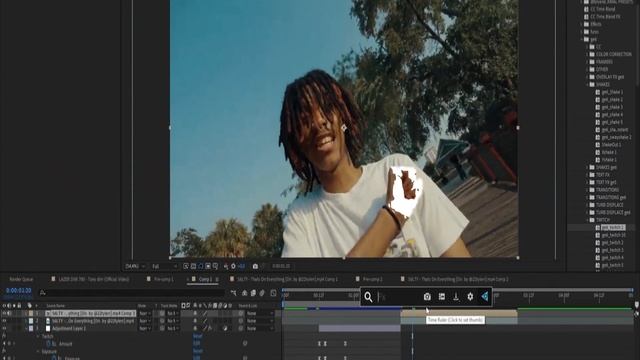Take a snapshot with the viewer camera icon

(255, 266)
